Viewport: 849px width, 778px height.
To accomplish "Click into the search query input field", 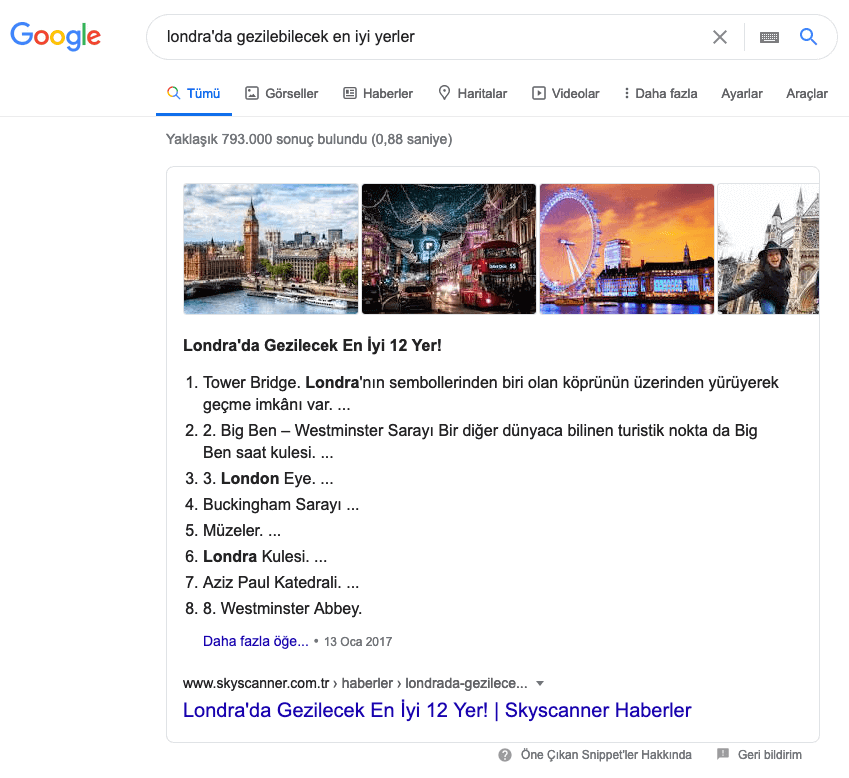I will (x=428, y=37).
